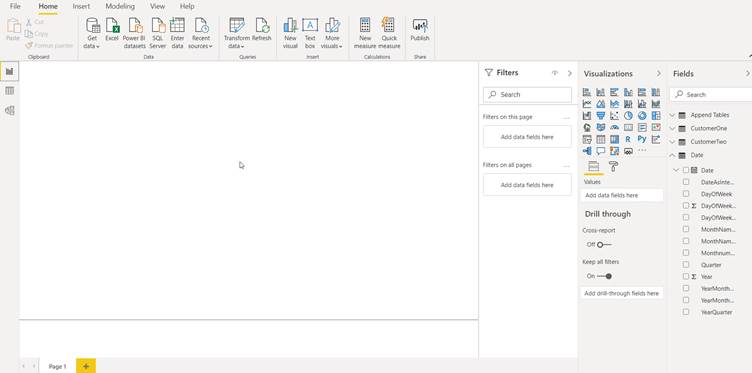Click Add data fields under Filters on all pages

[x=527, y=185]
